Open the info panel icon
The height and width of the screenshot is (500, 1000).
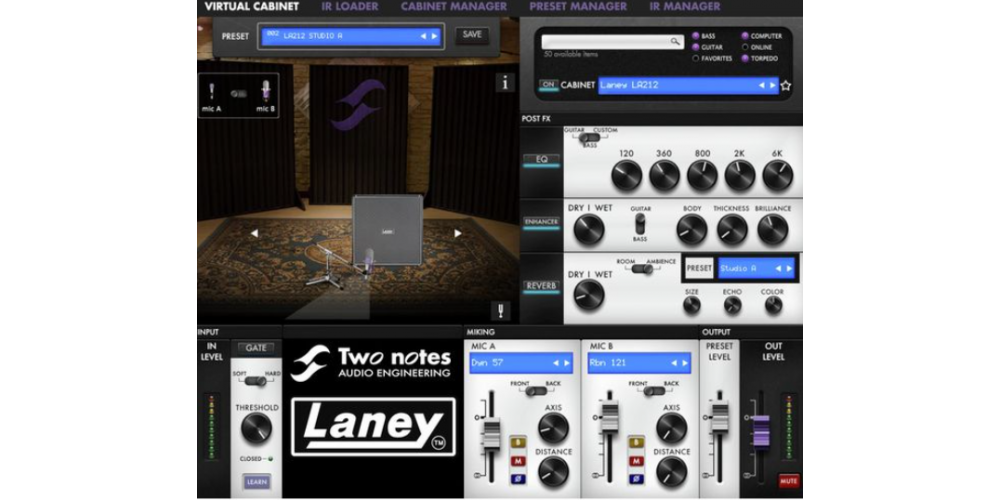pos(505,83)
